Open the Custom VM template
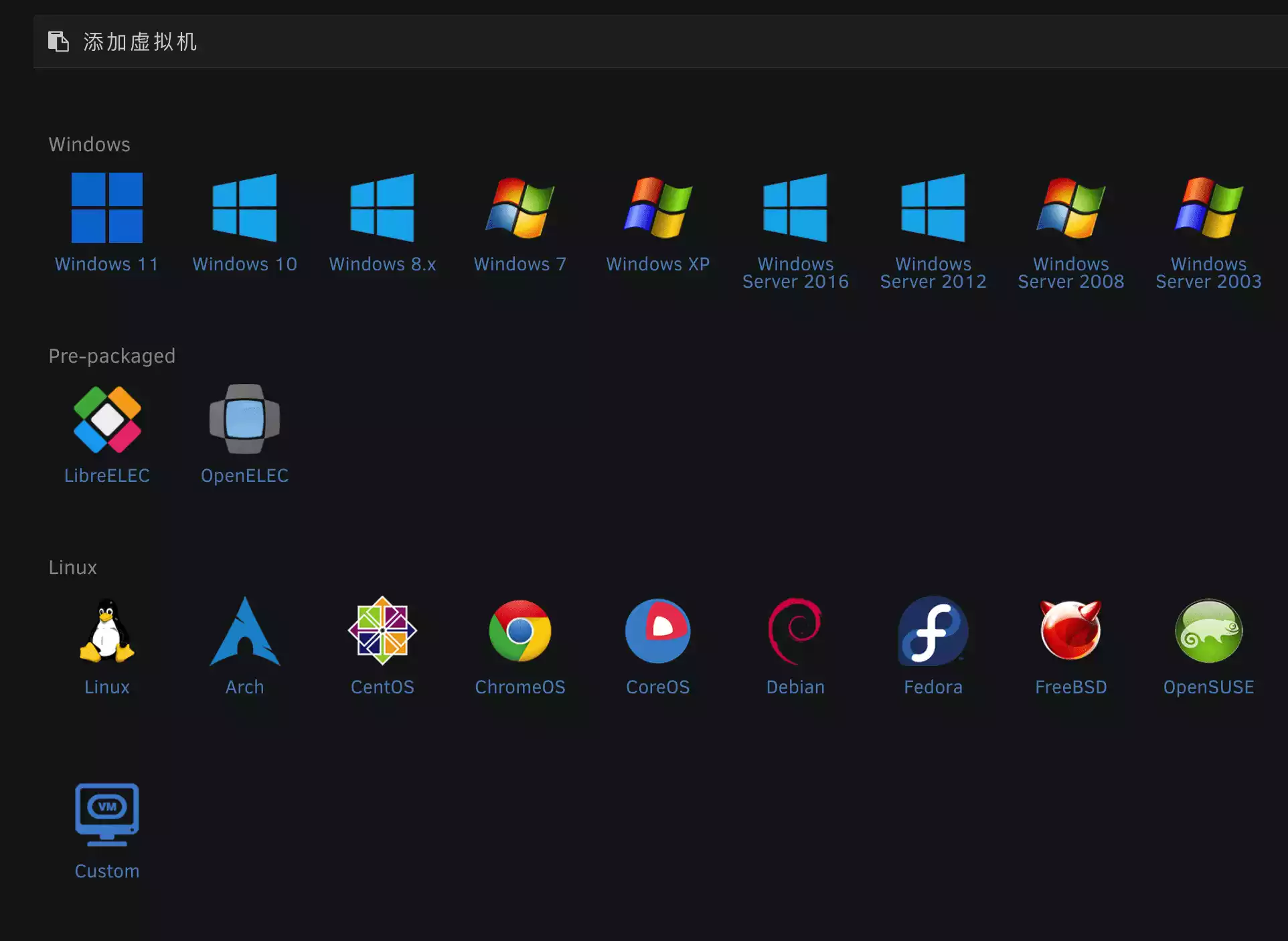This screenshot has width=1288, height=941. tap(106, 815)
